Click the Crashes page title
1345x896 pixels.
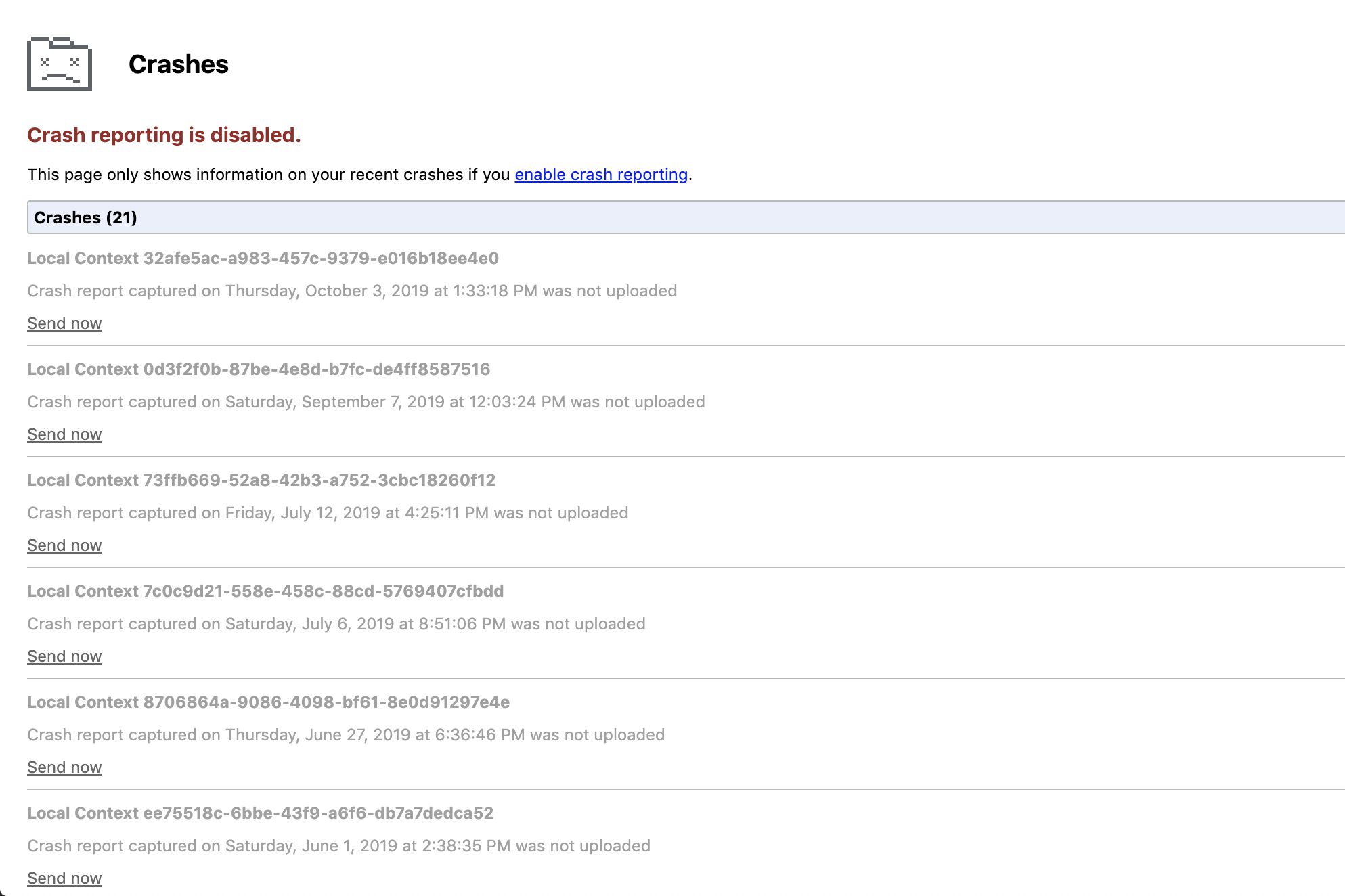click(179, 64)
